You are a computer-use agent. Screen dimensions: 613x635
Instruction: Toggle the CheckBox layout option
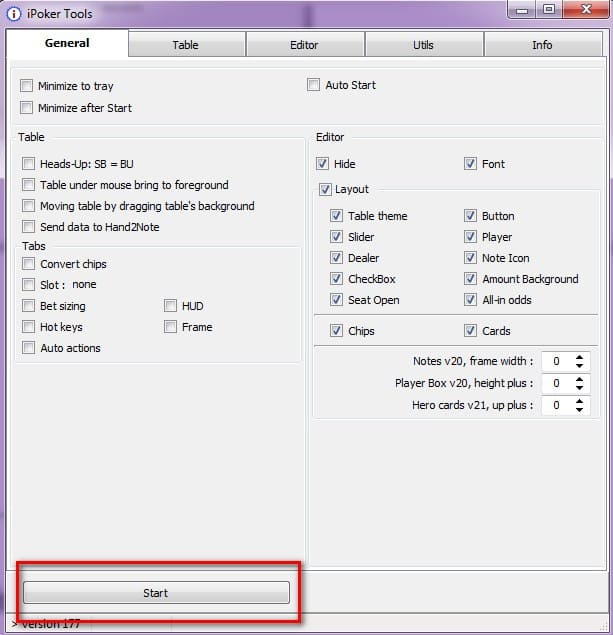click(336, 279)
